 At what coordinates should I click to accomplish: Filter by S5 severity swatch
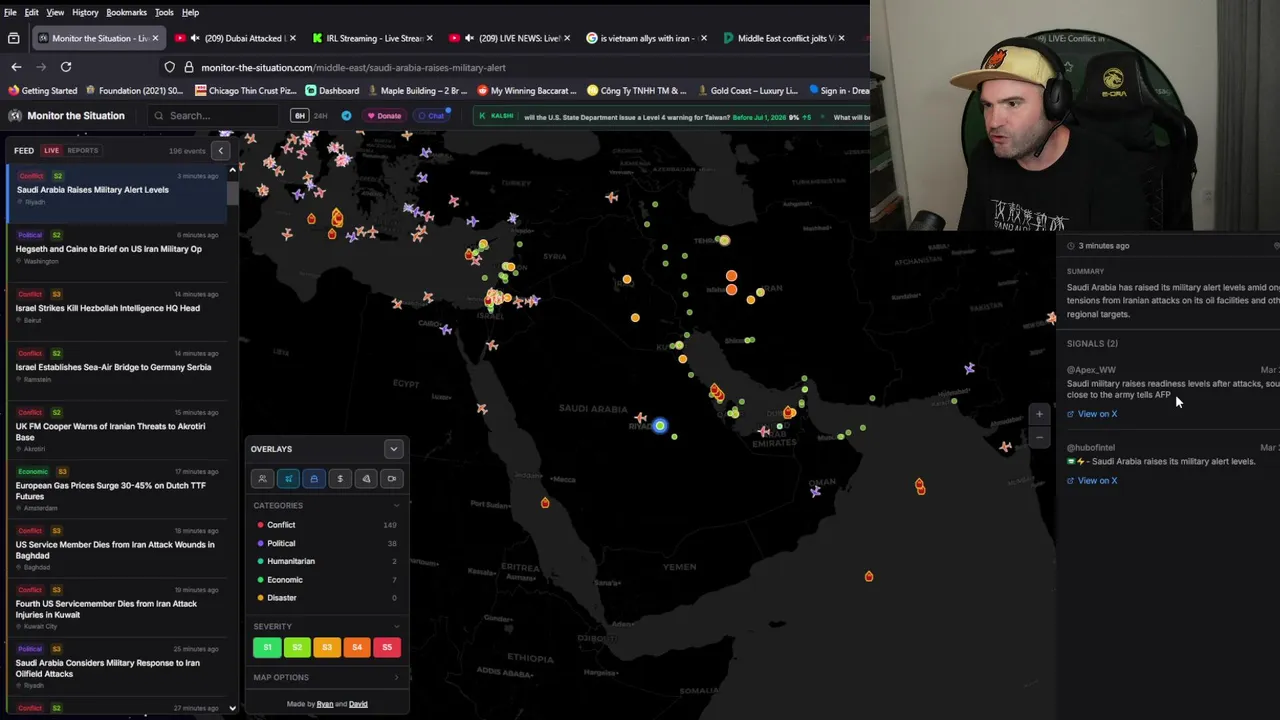coord(387,648)
